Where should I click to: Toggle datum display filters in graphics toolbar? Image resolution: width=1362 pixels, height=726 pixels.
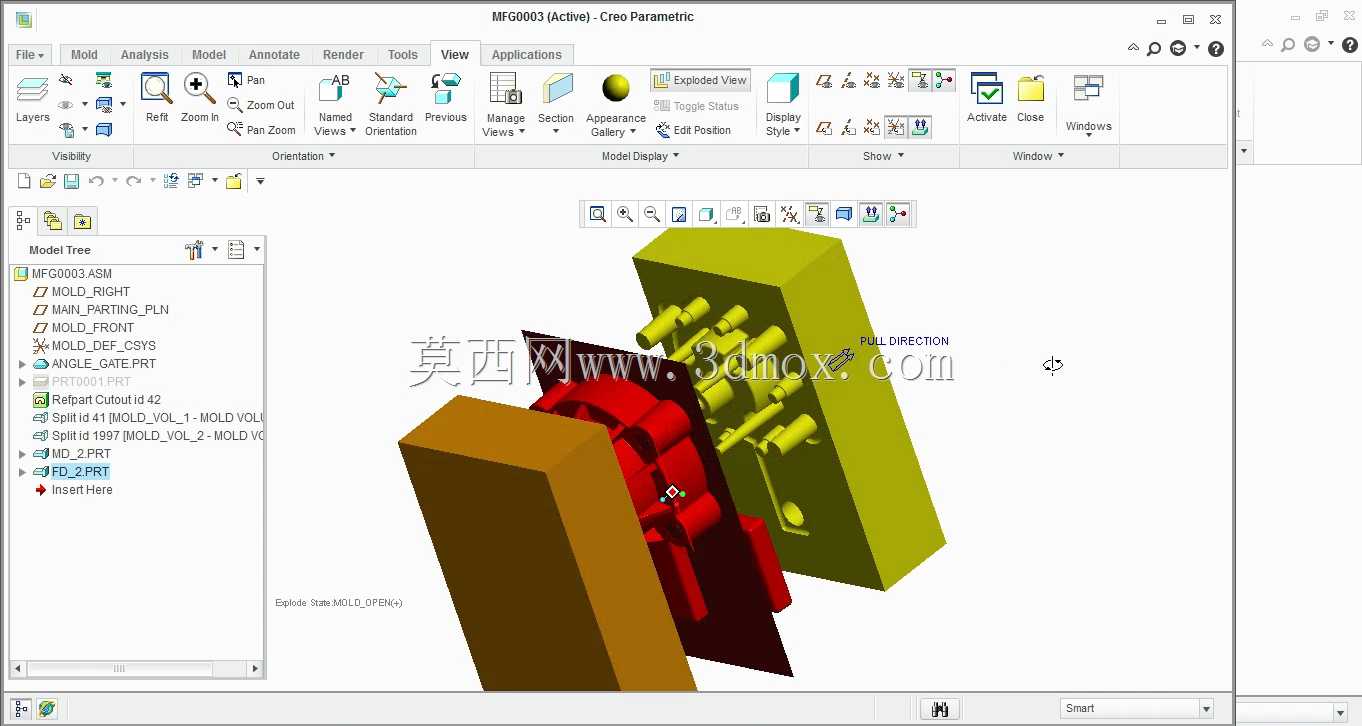click(x=789, y=214)
